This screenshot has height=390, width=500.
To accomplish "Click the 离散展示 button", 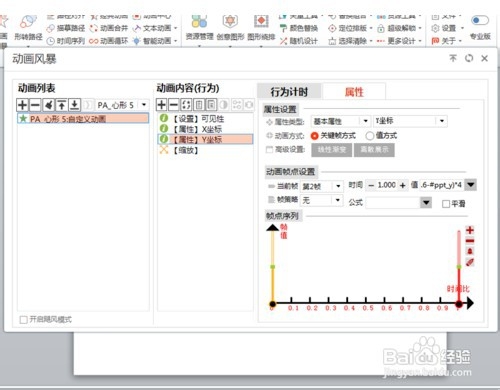I will pos(374,150).
